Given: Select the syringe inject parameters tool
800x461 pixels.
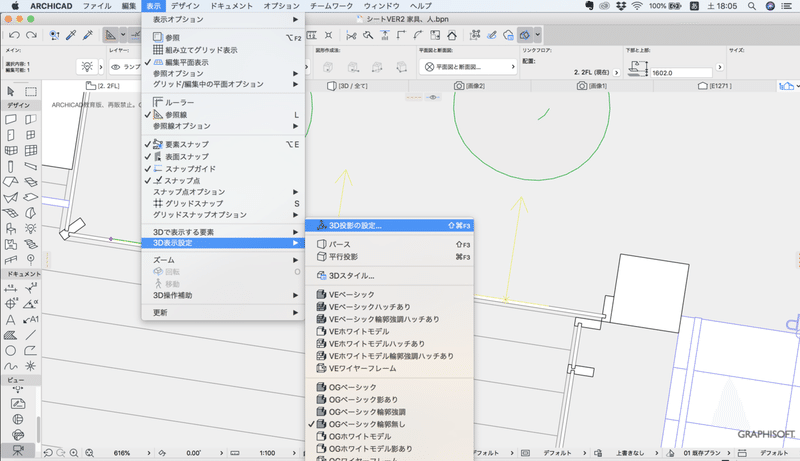Looking at the screenshot, I should click(x=88, y=35).
